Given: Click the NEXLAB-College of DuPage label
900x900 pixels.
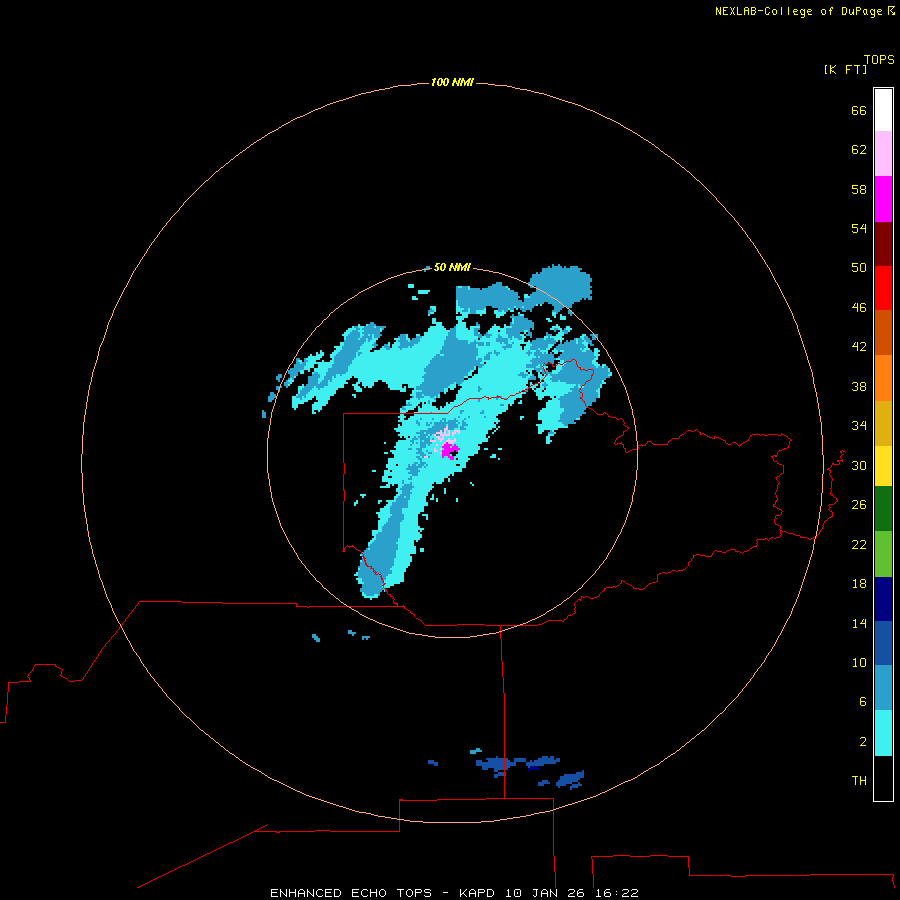Looking at the screenshot, I should pos(798,11).
